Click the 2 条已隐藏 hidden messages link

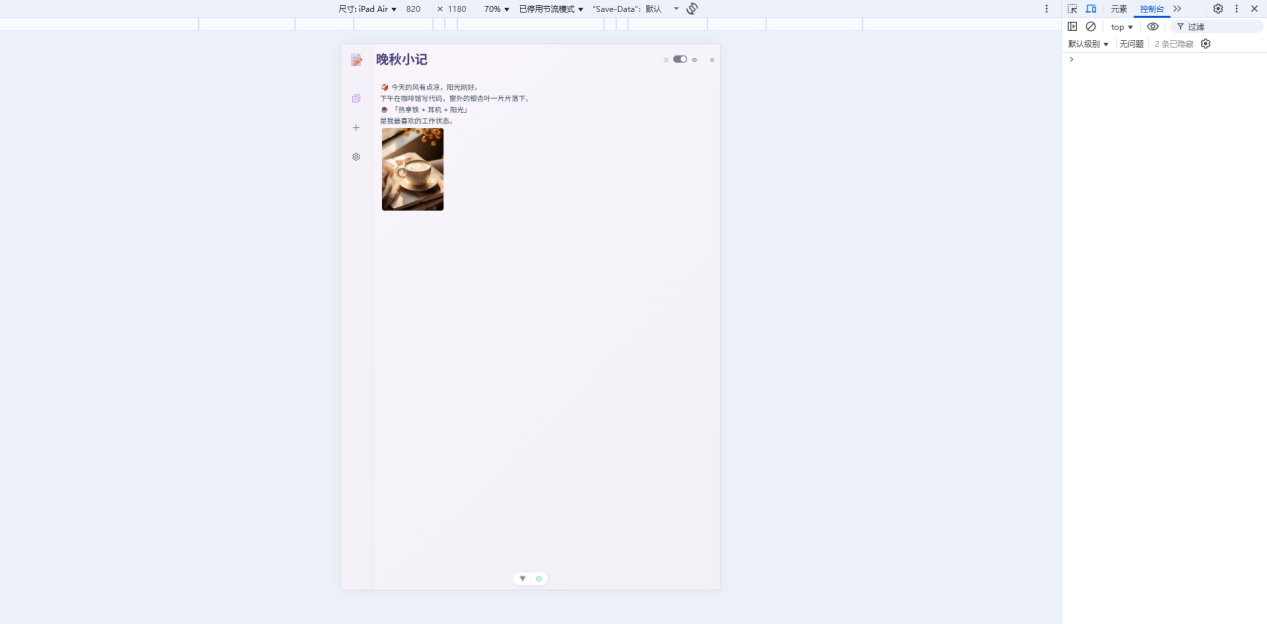click(1173, 43)
